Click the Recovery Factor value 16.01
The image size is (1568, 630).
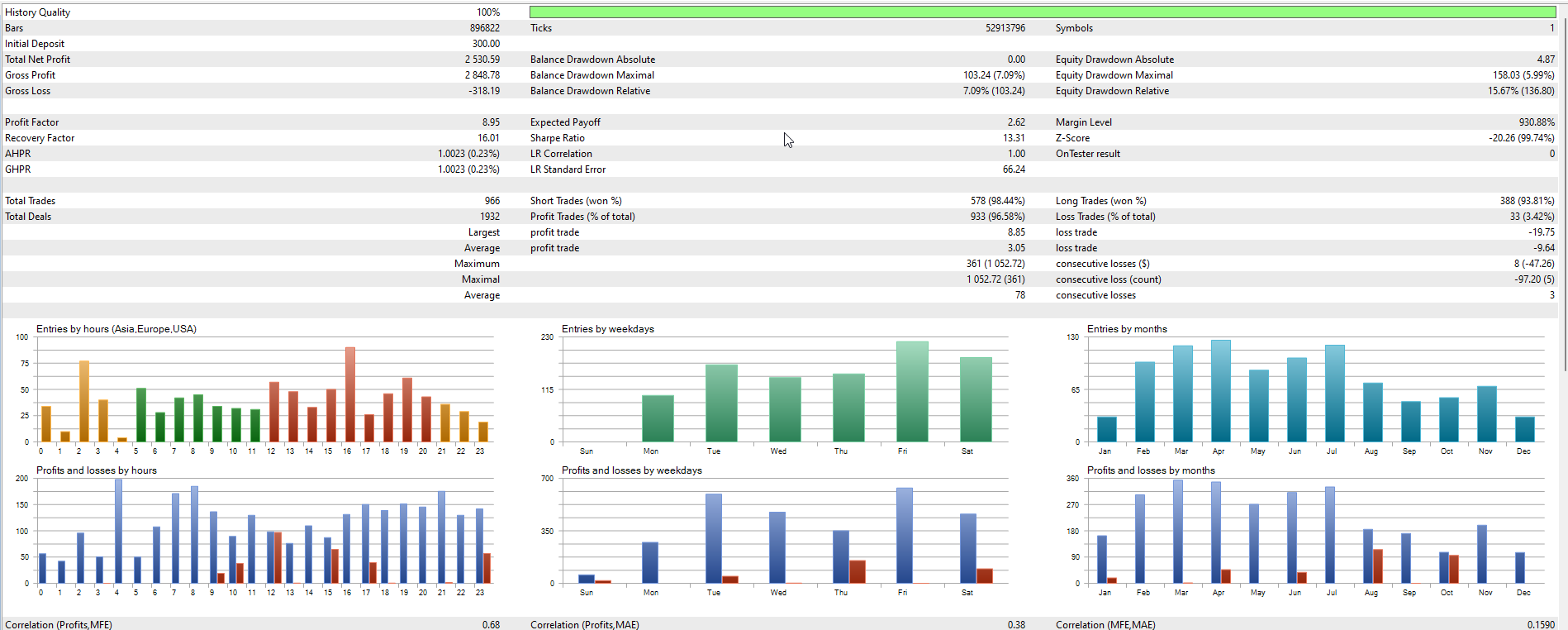(488, 138)
